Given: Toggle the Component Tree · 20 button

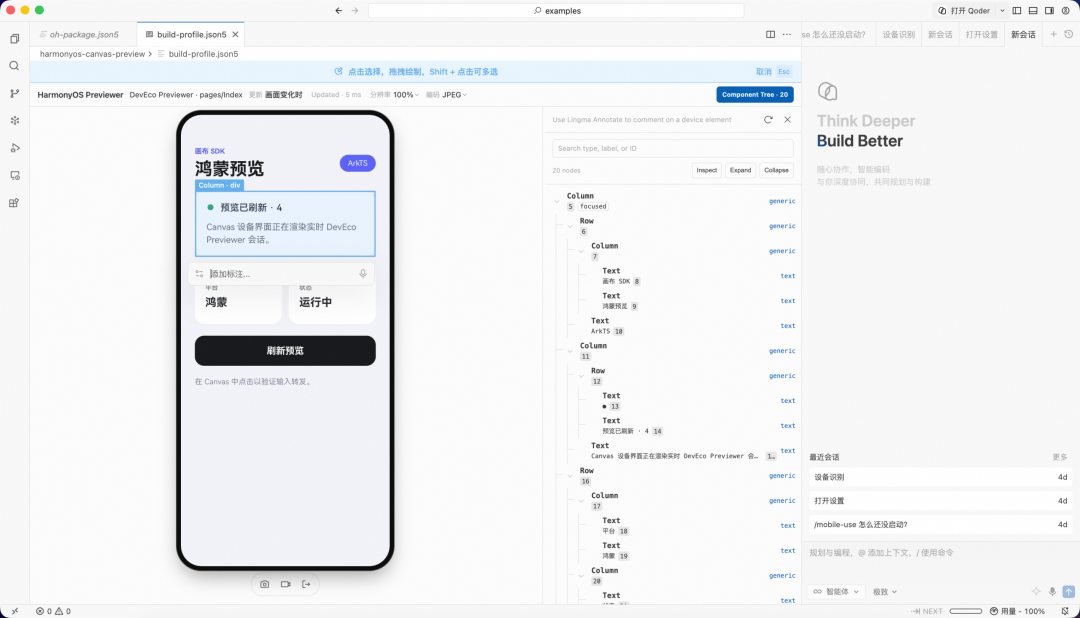Looking at the screenshot, I should [x=755, y=94].
